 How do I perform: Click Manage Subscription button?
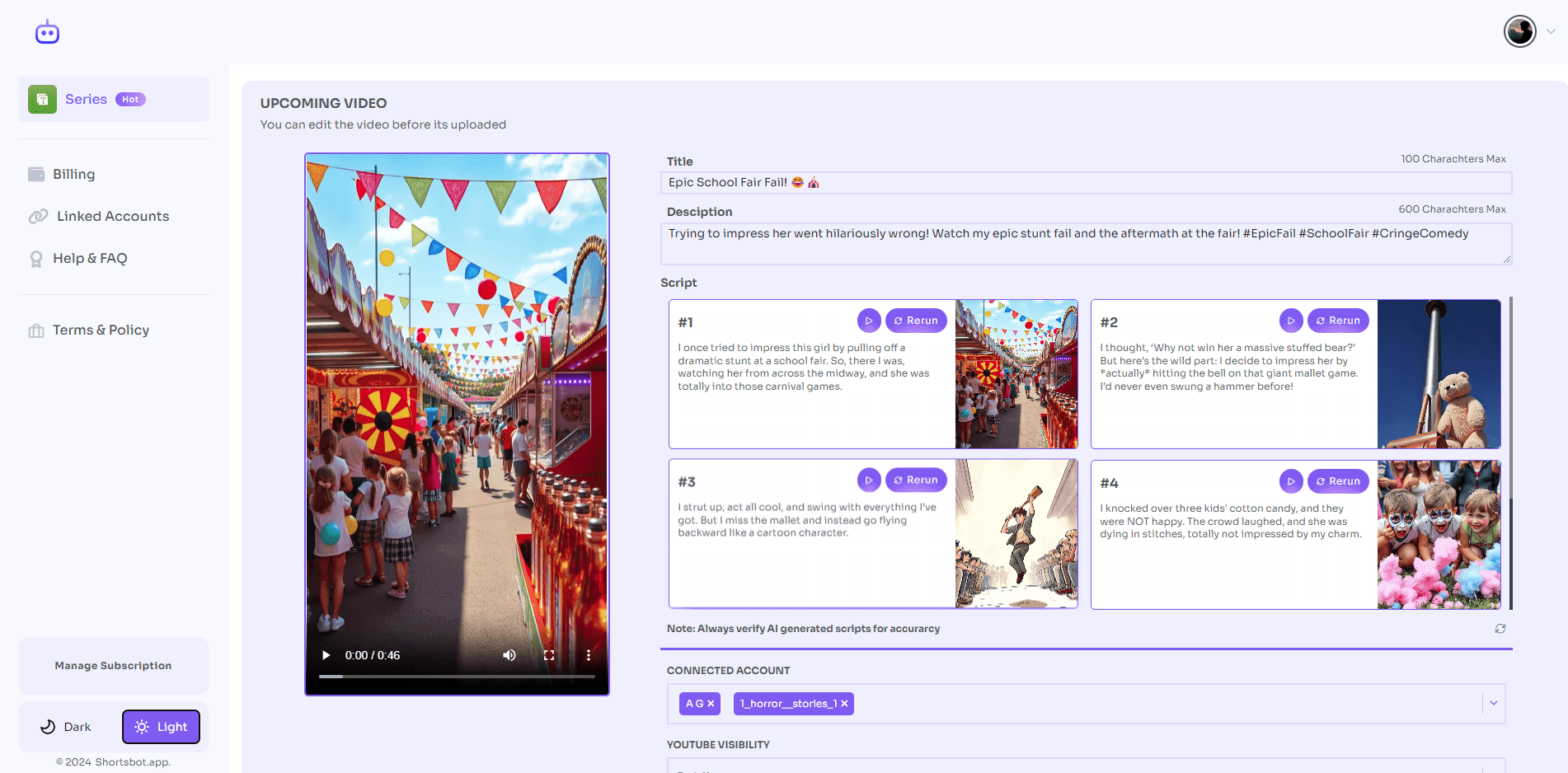pos(113,666)
